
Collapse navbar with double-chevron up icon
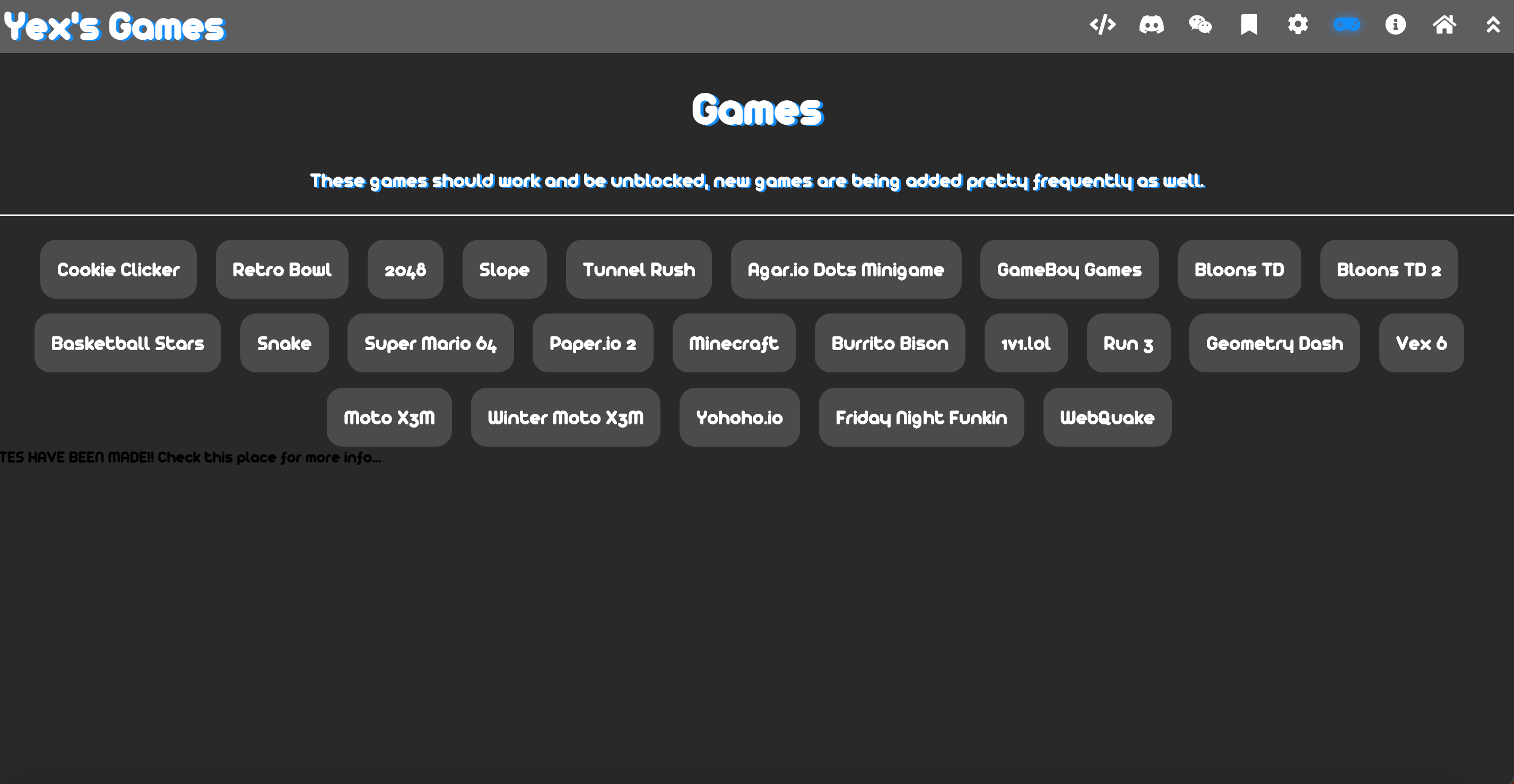point(1493,25)
